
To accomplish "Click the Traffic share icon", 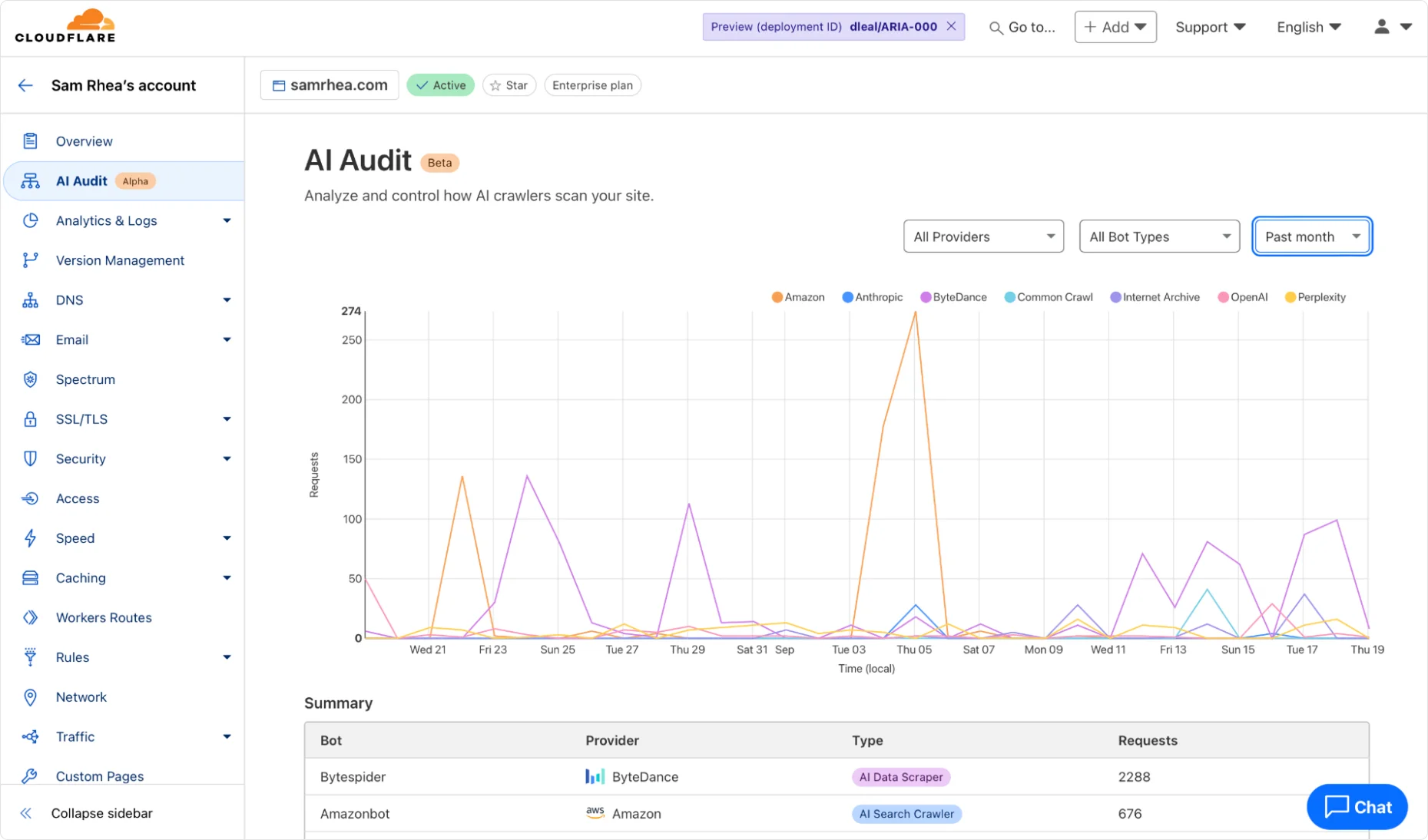I will point(30,737).
